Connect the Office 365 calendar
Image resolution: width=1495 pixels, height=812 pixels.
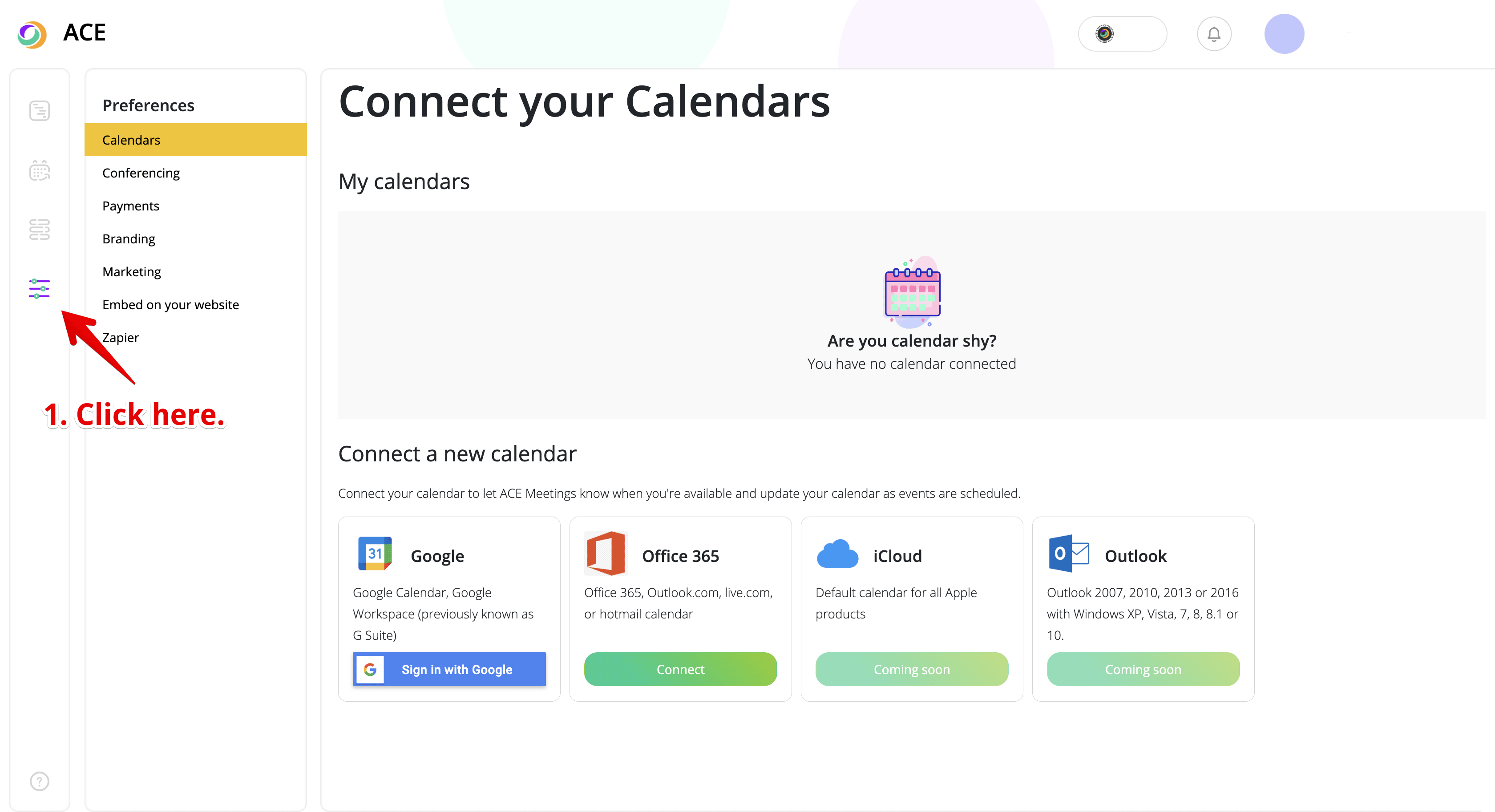click(x=680, y=669)
